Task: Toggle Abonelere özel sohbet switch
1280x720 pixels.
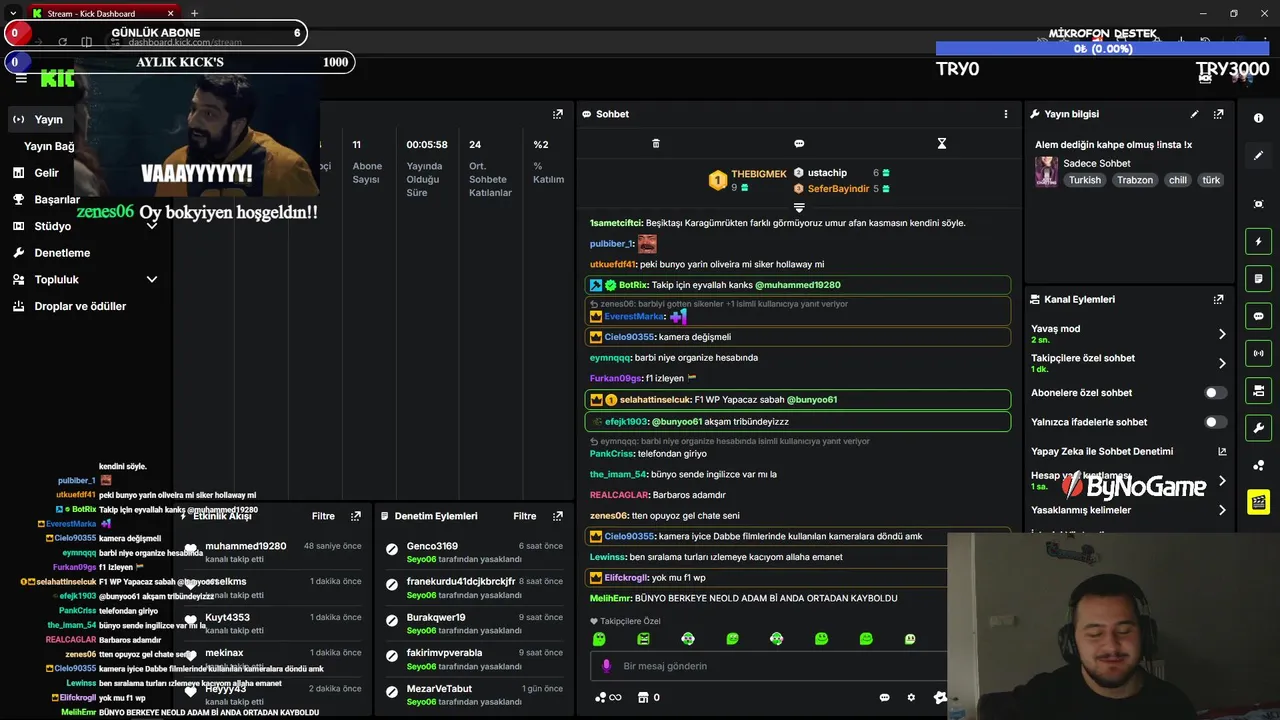Action: coord(1215,393)
